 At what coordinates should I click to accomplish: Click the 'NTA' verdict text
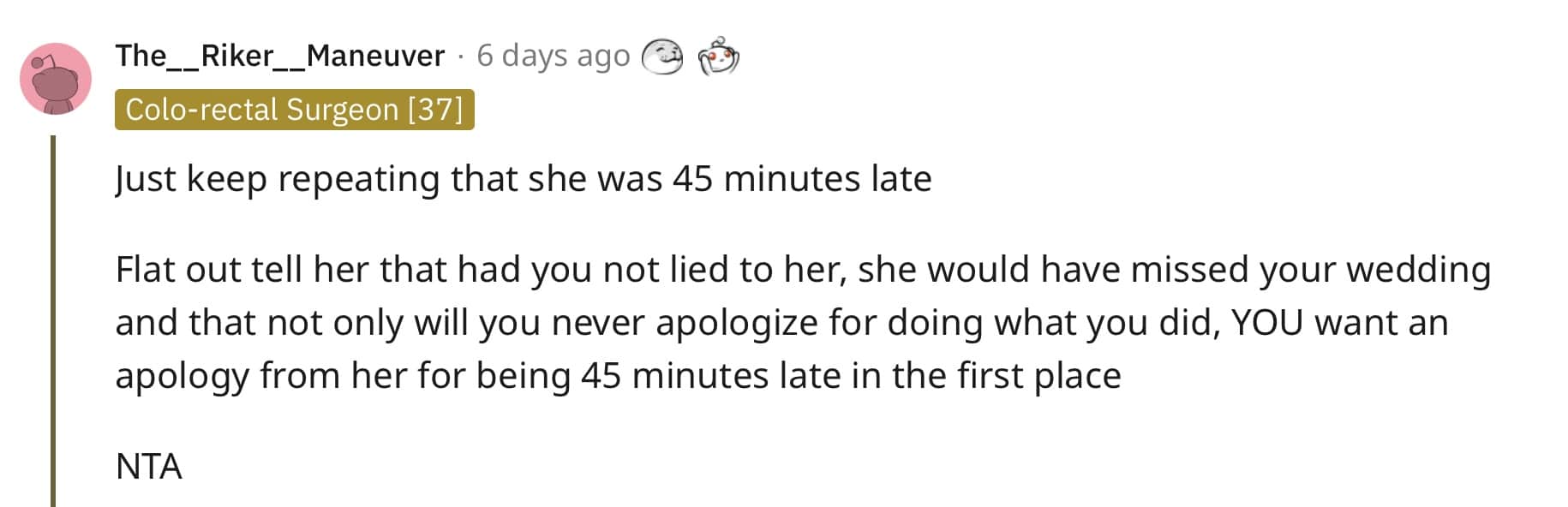149,467
